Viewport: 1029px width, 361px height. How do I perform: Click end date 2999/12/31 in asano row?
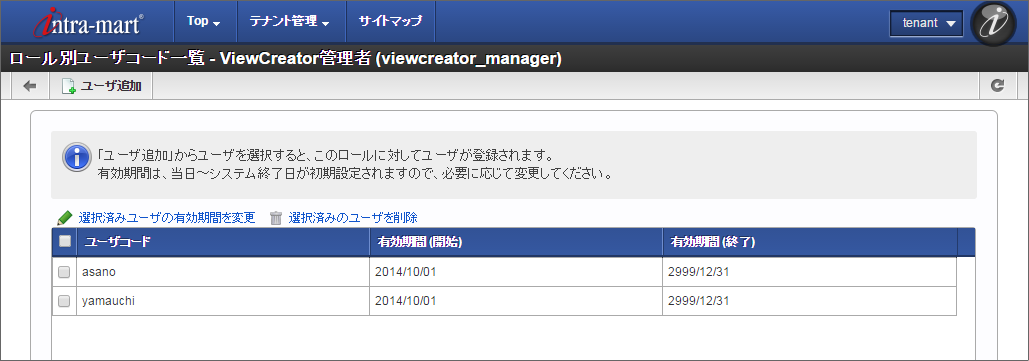tap(699, 272)
